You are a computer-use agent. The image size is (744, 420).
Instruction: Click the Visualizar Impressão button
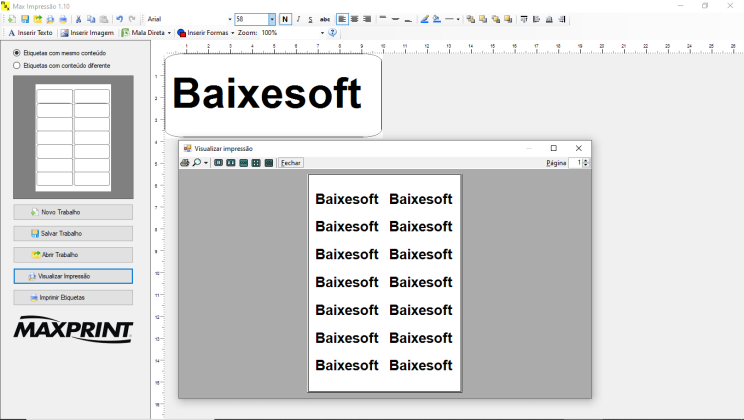[73, 276]
